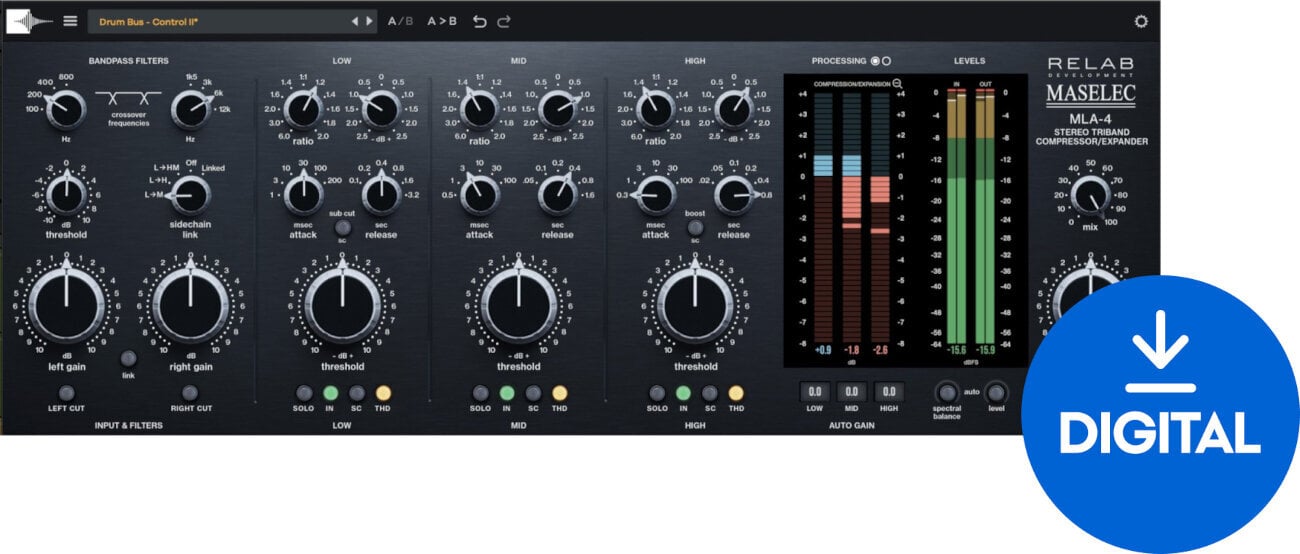Toggle RIGHT CUT button
Viewport: 1300px width, 554px height.
191,393
